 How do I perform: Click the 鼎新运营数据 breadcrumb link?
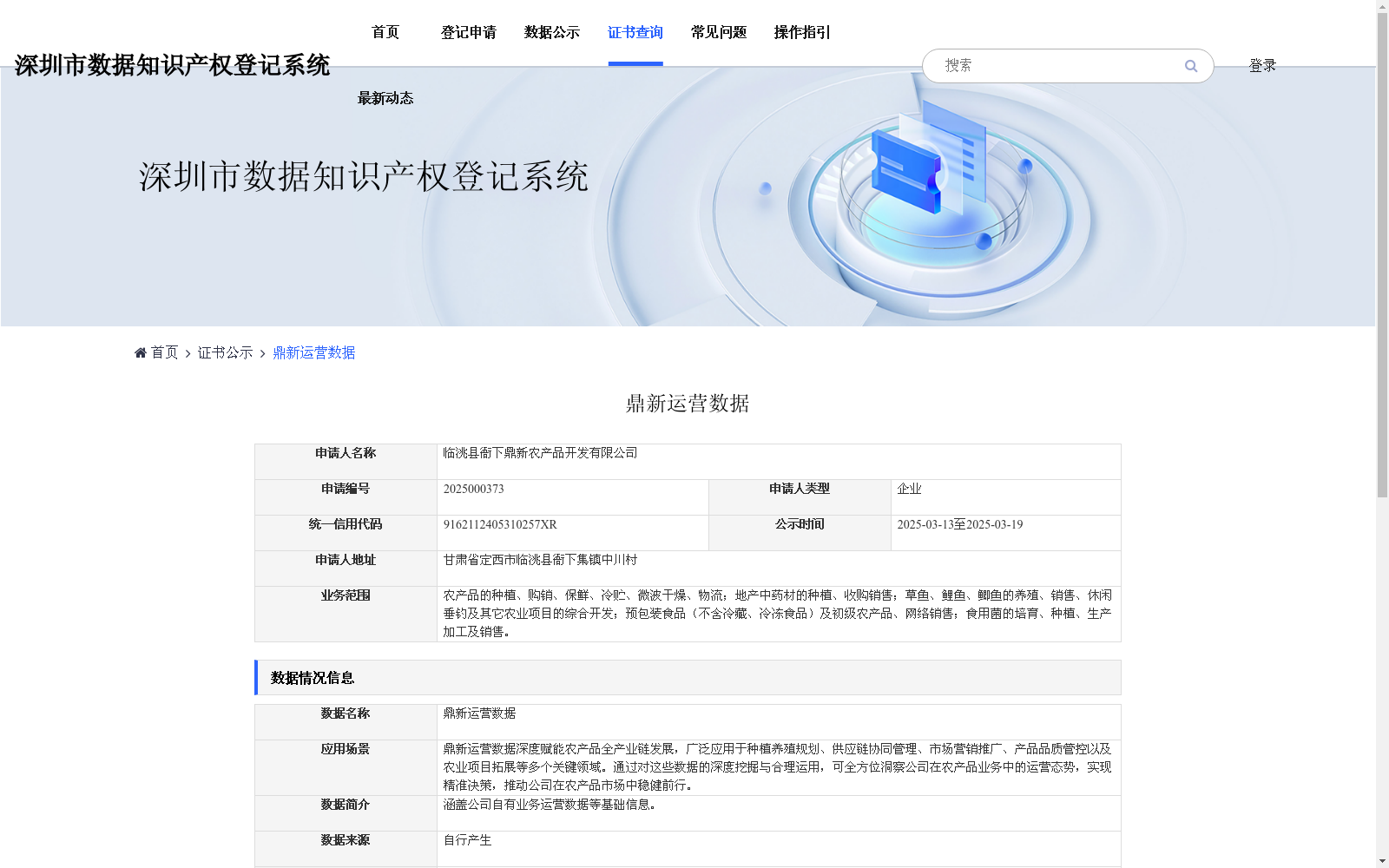(314, 352)
